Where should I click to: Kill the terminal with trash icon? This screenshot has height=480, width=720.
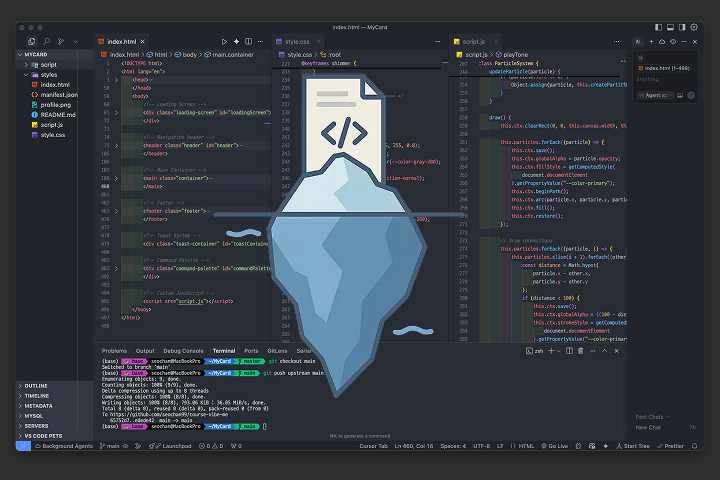(580, 351)
